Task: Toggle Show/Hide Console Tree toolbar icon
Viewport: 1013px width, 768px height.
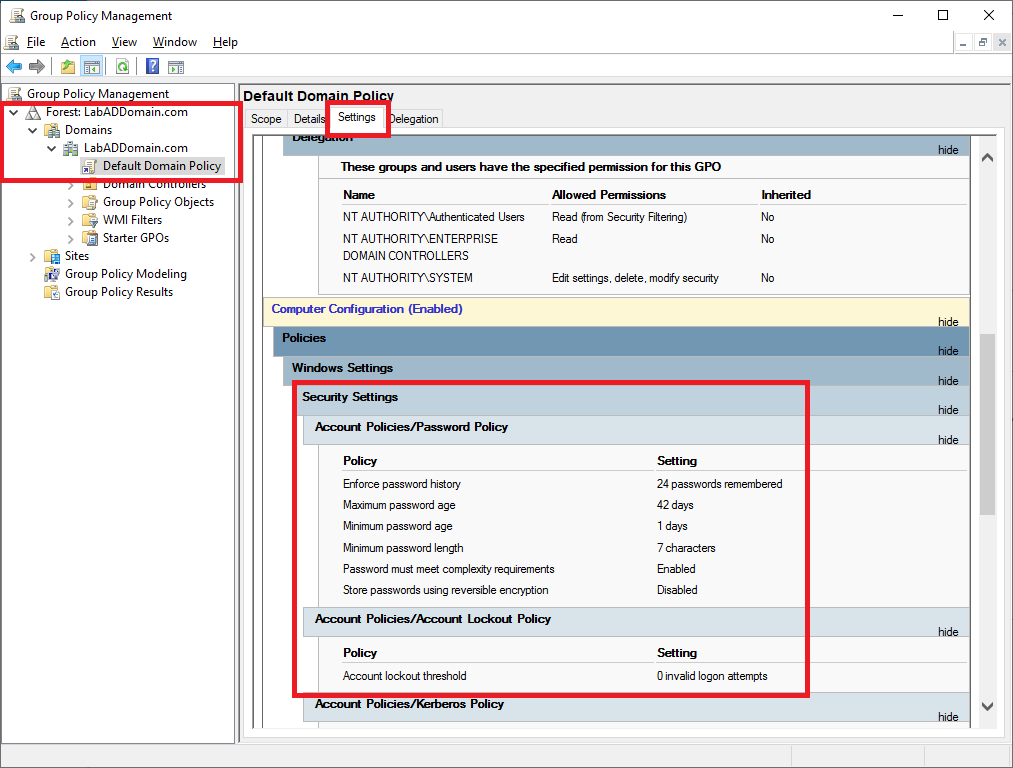Action: point(91,67)
